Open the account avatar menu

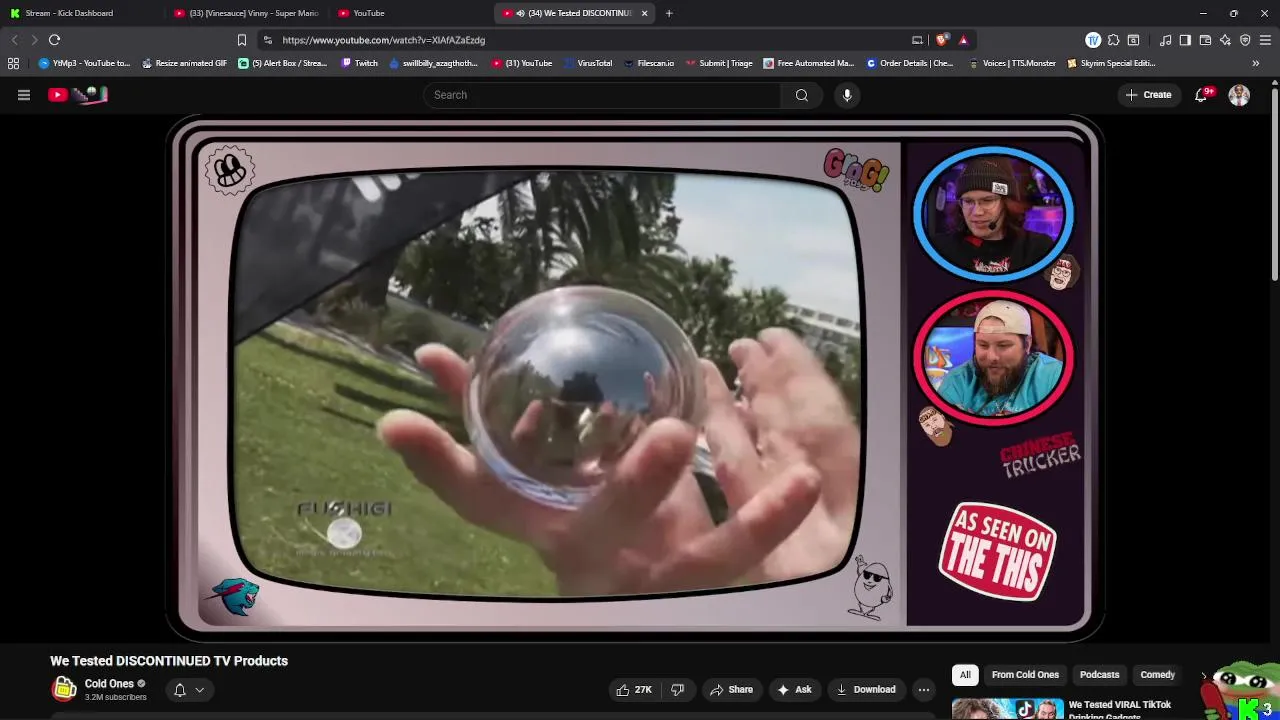(x=1239, y=95)
